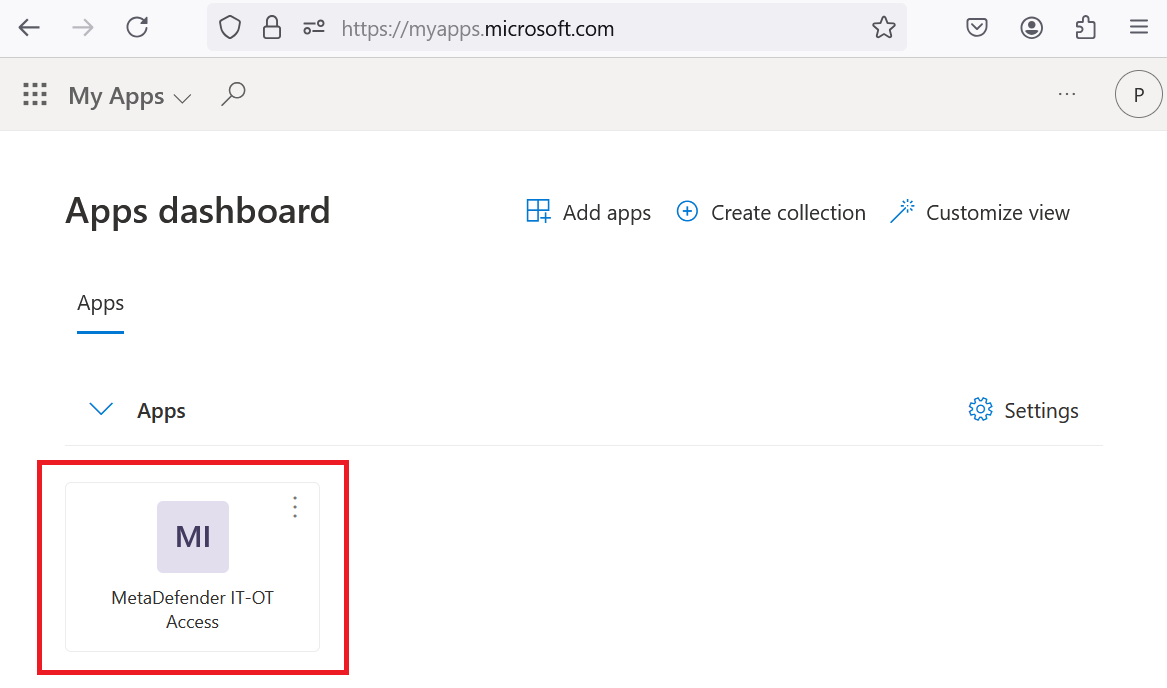Screen dimensions: 1167x688
Task: Open the Save to Pocket icon
Action: click(976, 28)
